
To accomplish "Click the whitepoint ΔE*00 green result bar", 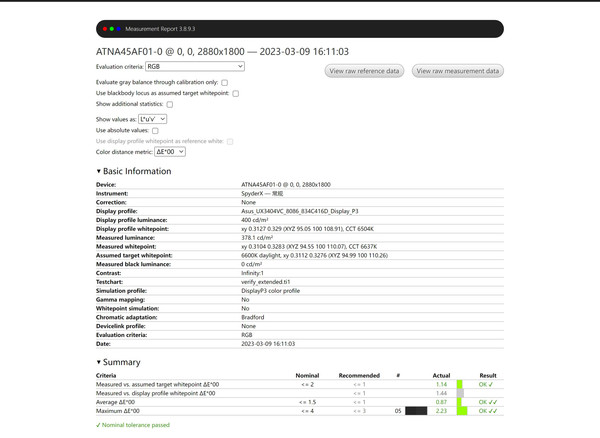I will tap(460, 384).
